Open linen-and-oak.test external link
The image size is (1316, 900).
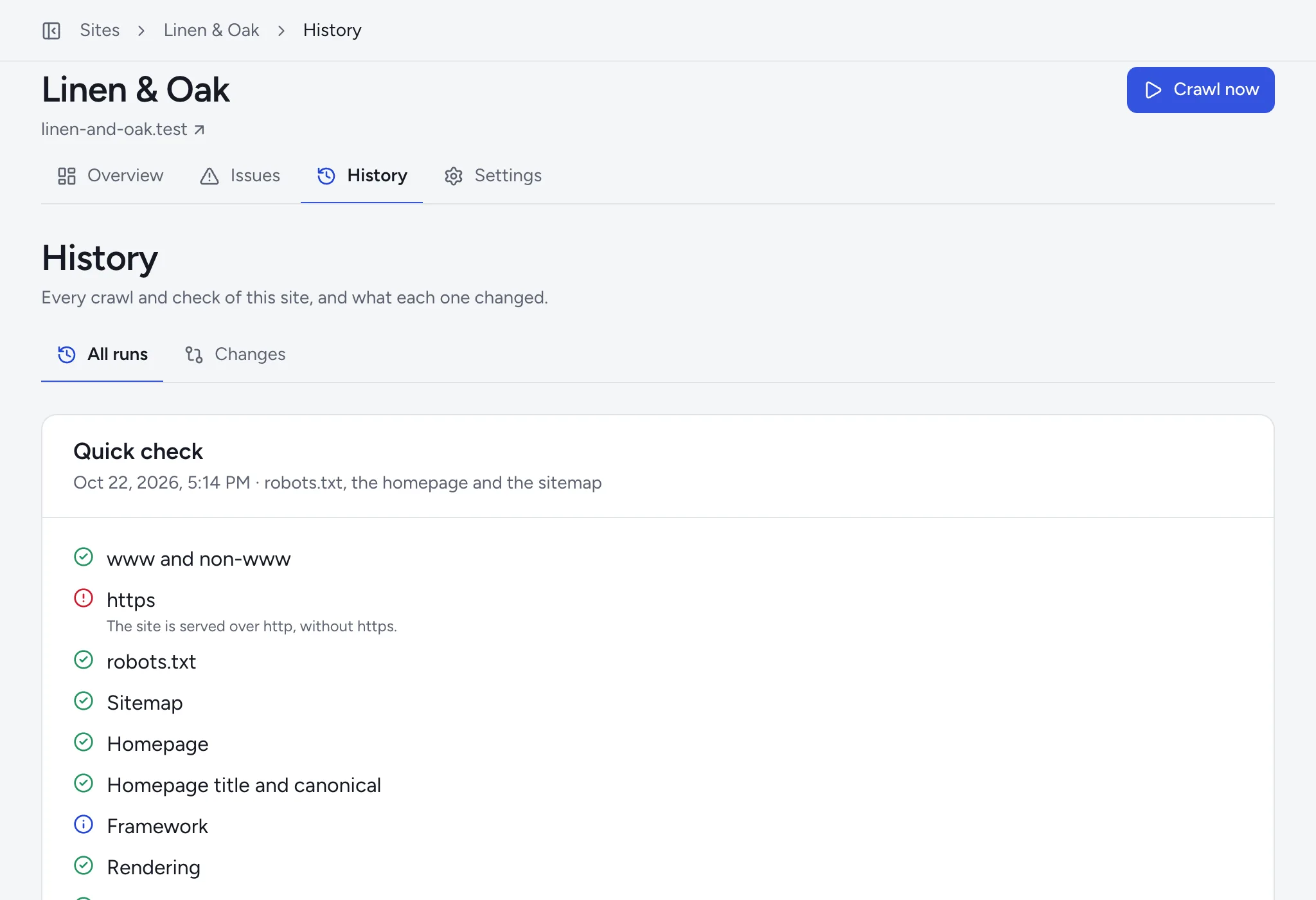123,129
